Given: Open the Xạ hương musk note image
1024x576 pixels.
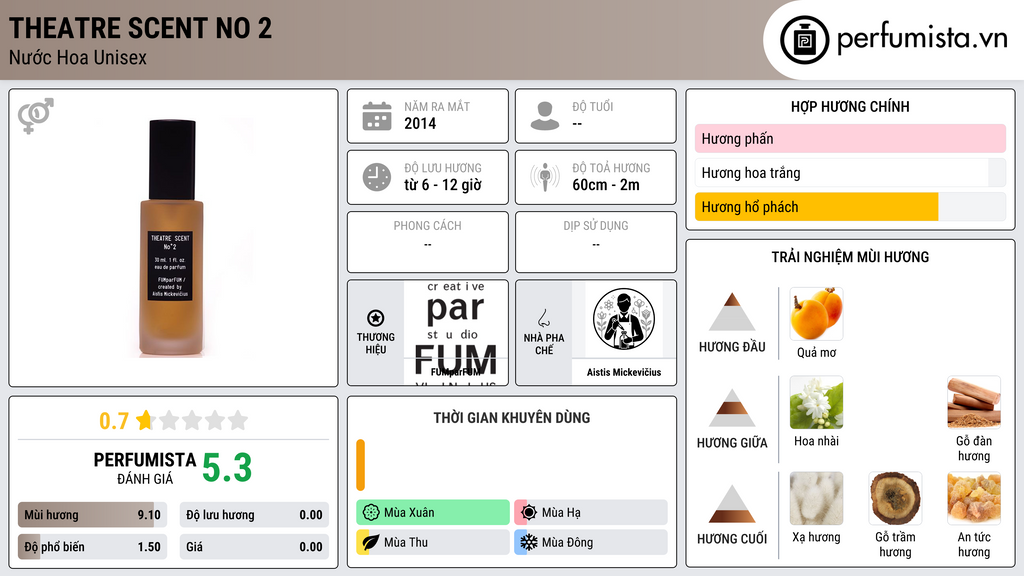Looking at the screenshot, I should pyautogui.click(x=816, y=498).
